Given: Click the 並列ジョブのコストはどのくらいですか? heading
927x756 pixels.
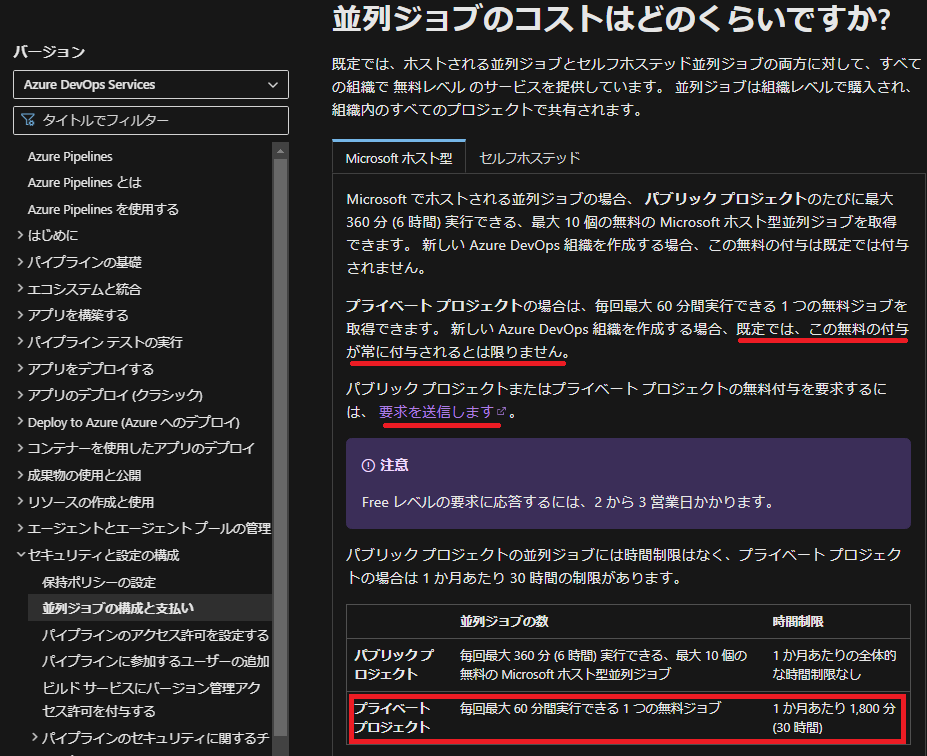Looking at the screenshot, I should point(611,19).
